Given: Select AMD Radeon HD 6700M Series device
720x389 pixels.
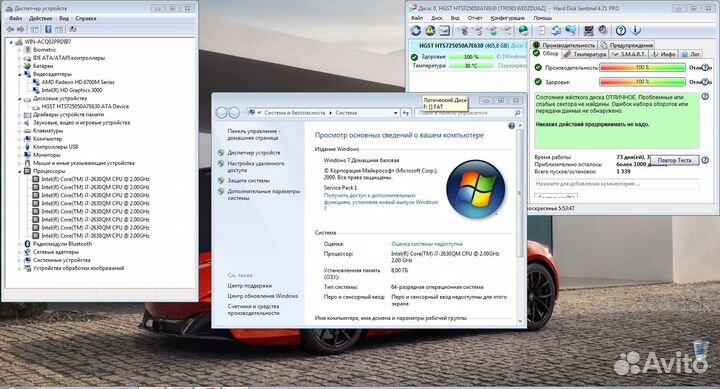Looking at the screenshot, I should pos(78,82).
